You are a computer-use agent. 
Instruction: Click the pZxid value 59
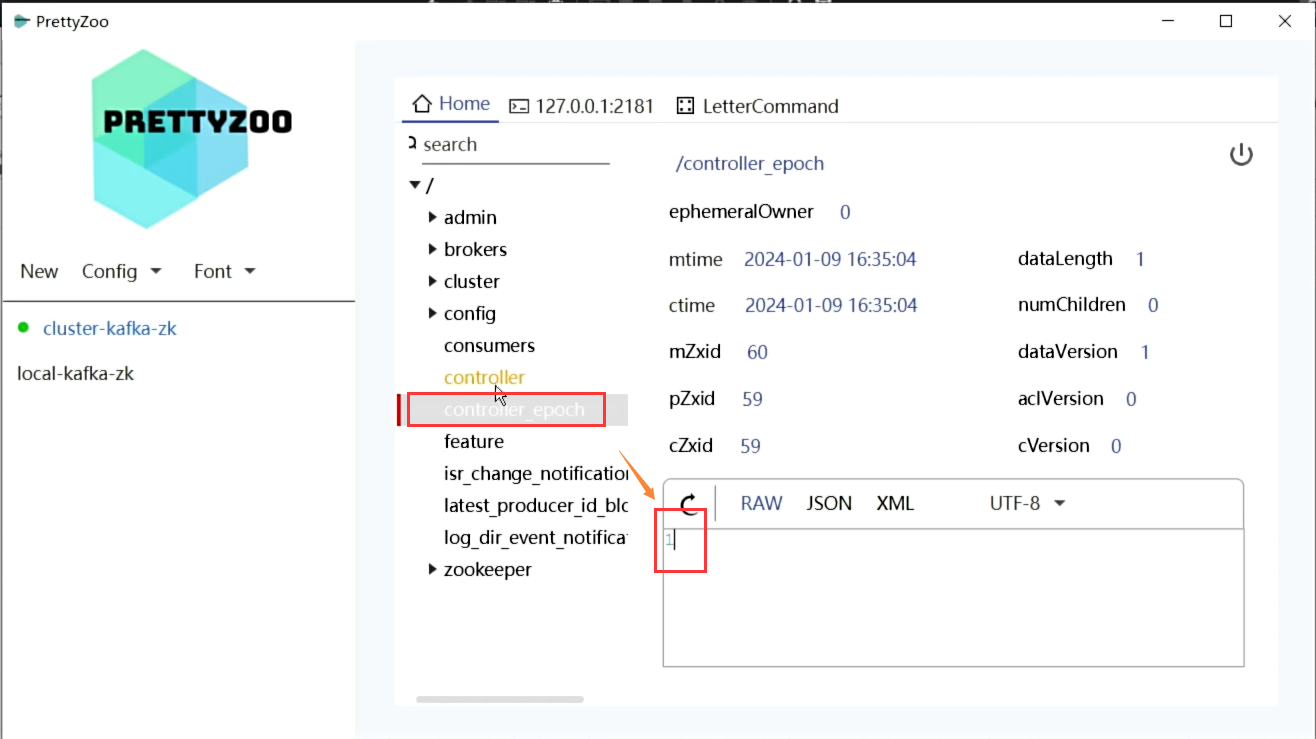(752, 399)
